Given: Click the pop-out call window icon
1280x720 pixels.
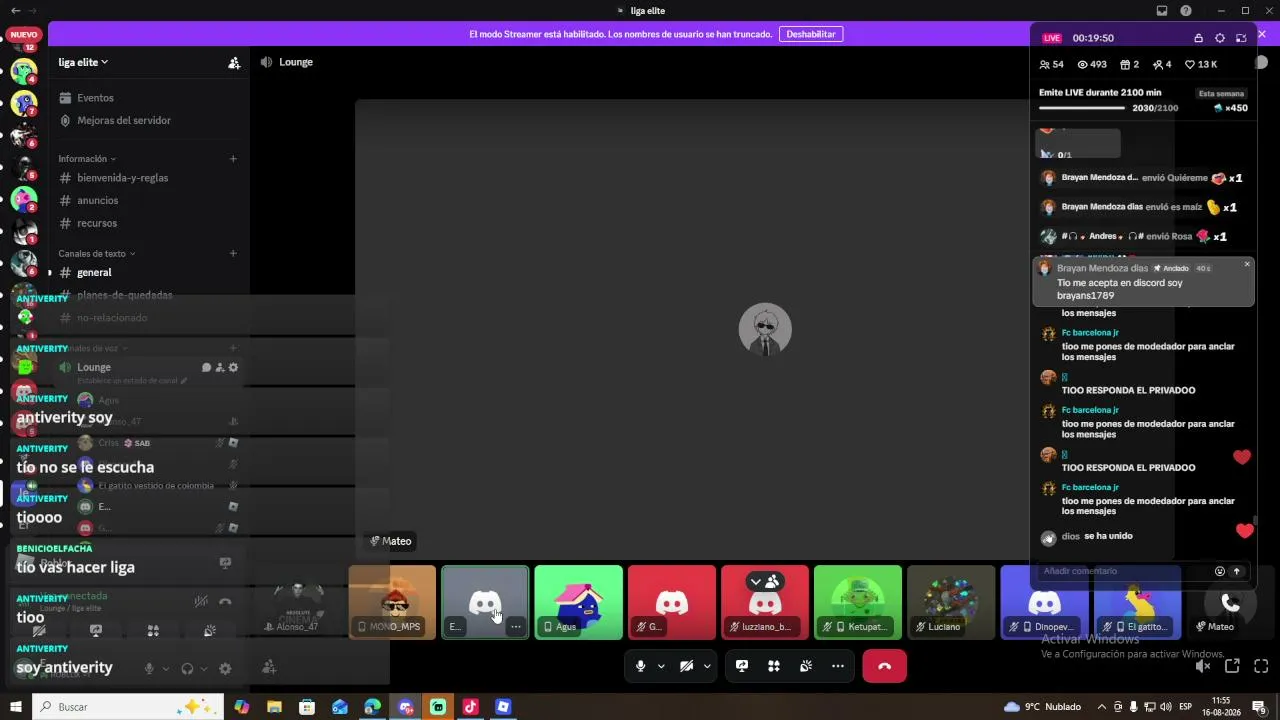Looking at the screenshot, I should point(1232,666).
